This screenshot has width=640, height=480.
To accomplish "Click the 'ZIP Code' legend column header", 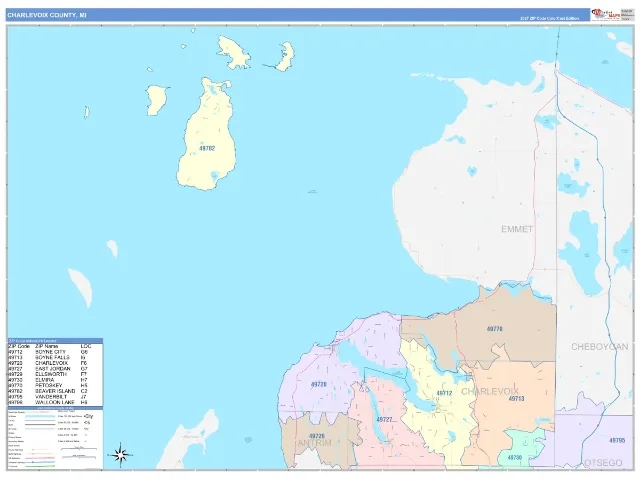I will (x=19, y=346).
